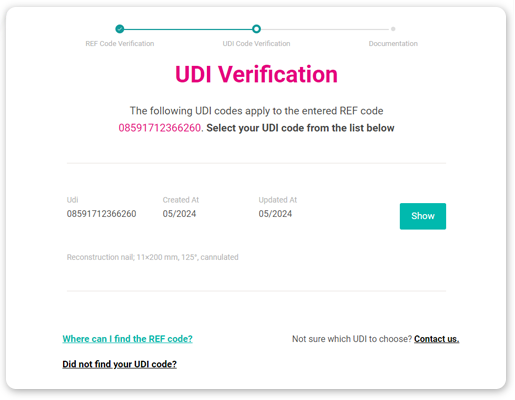Click the completed REF Code Verification step circle
Image resolution: width=515 pixels, height=400 pixels.
pyautogui.click(x=120, y=29)
